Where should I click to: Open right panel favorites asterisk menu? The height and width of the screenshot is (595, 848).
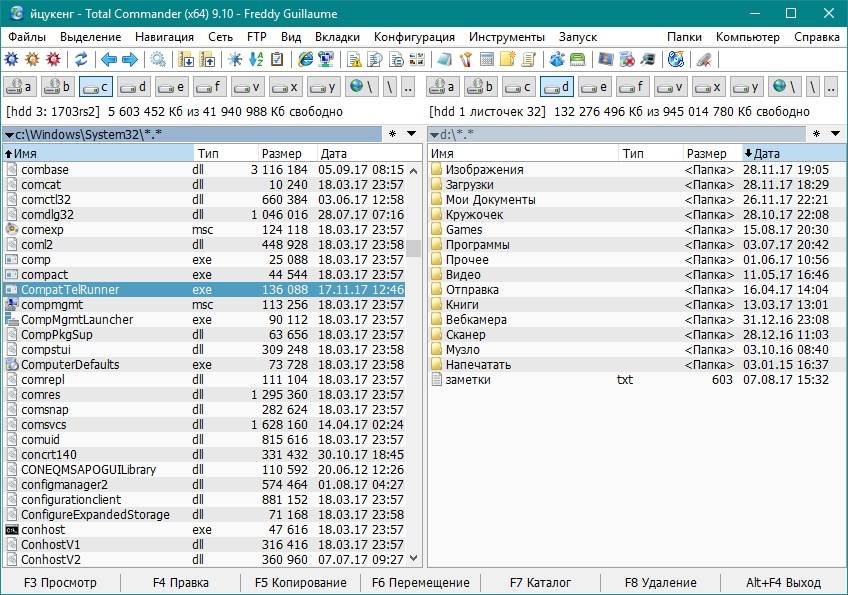tap(816, 134)
